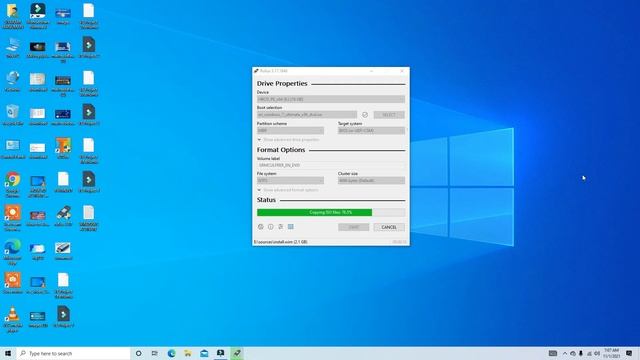Open the Recycle Bin desktop icon
The image size is (640, 360).
coord(13,114)
